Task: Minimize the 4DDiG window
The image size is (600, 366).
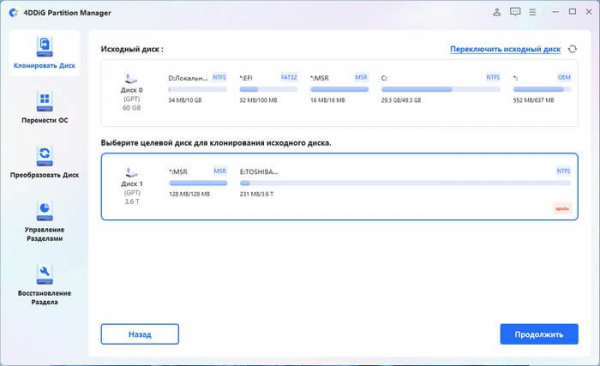Action: [555, 12]
